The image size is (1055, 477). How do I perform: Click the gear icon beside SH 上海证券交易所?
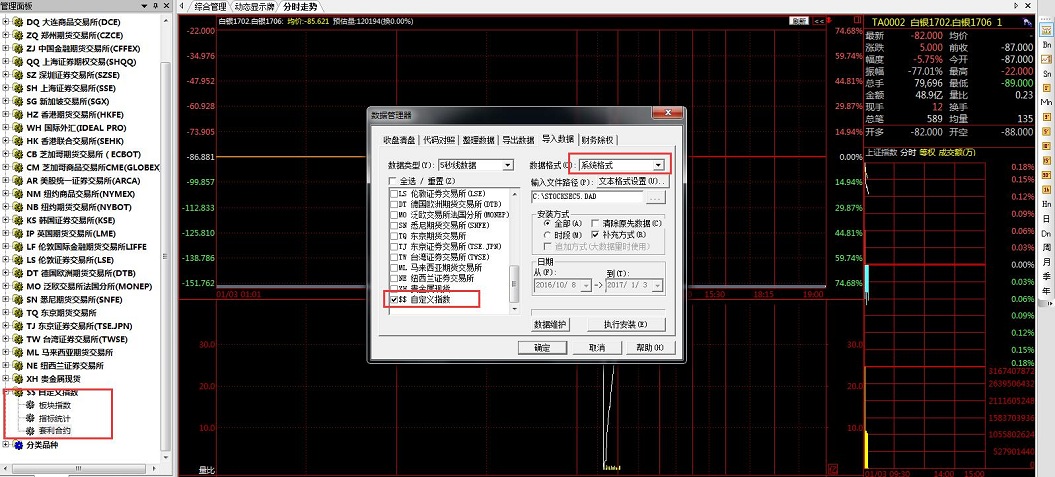(x=17, y=87)
